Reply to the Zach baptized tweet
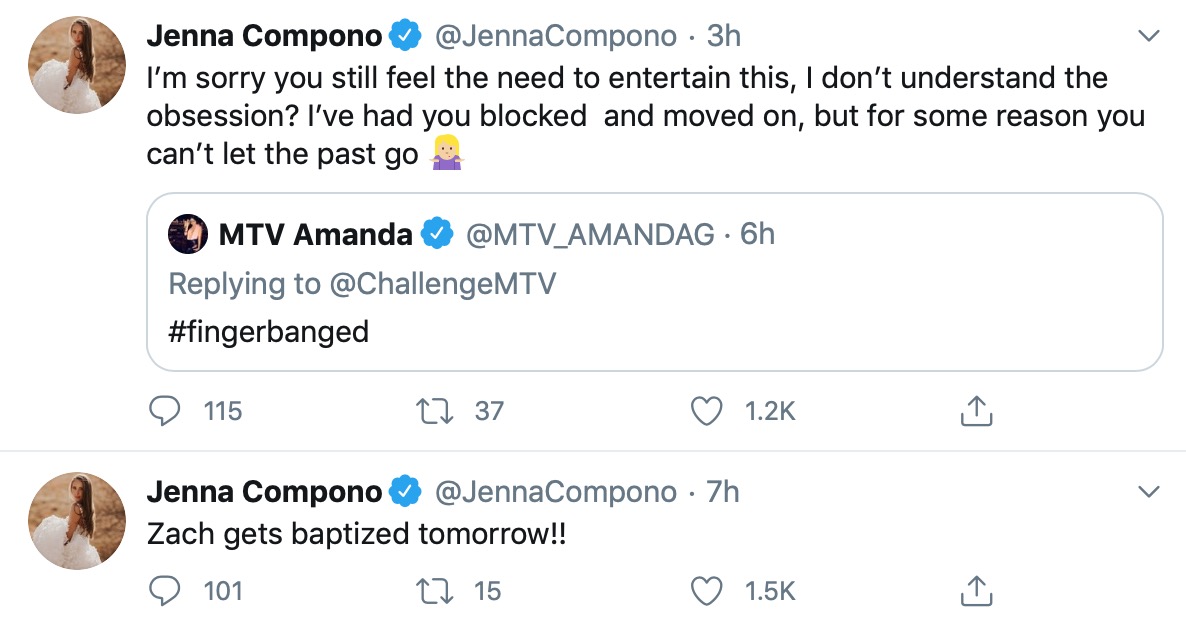The width and height of the screenshot is (1186, 622). [164, 591]
